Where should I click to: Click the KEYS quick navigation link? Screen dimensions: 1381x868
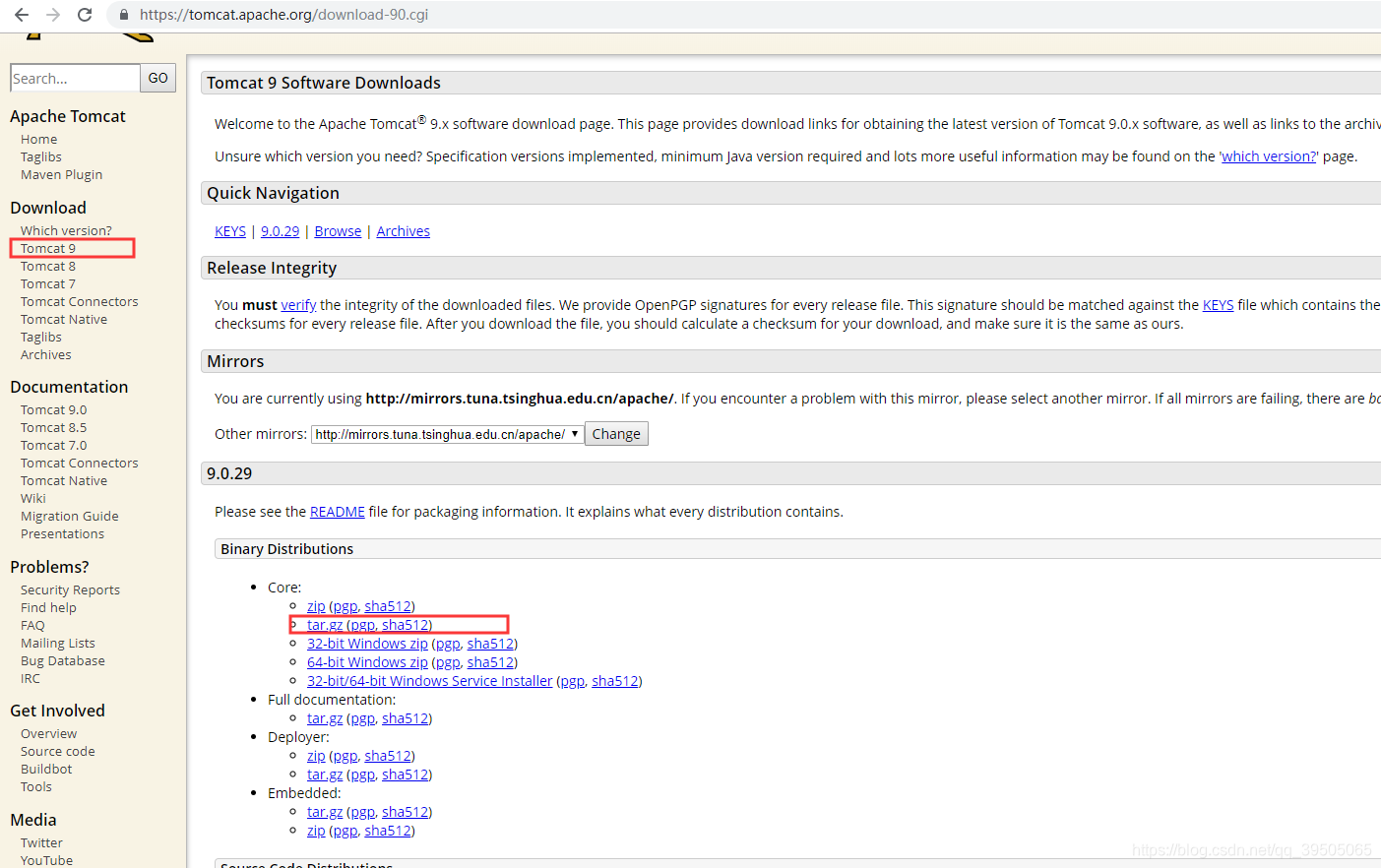tap(230, 231)
